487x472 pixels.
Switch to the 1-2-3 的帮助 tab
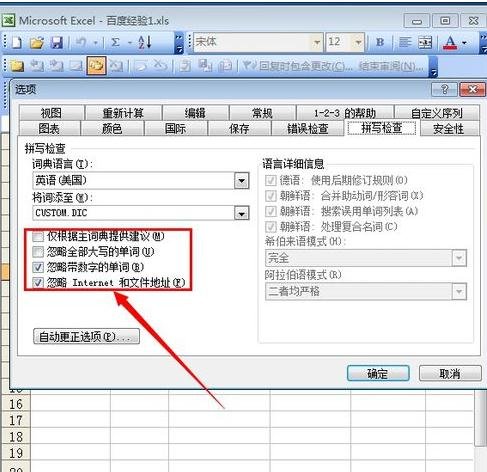pyautogui.click(x=345, y=113)
